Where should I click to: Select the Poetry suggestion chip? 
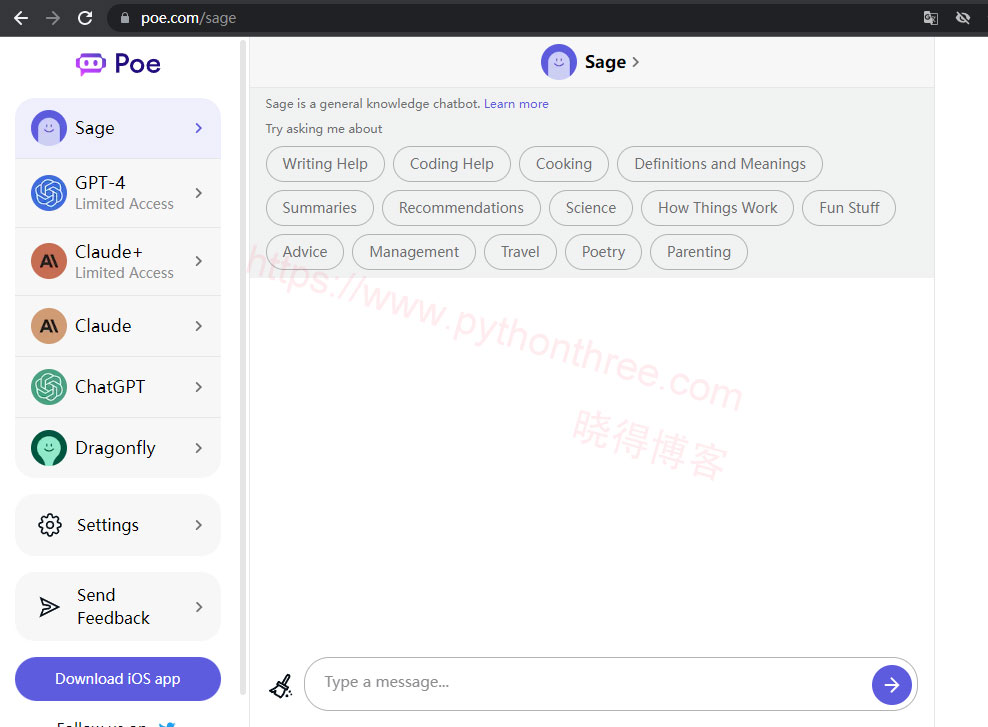[x=603, y=252]
